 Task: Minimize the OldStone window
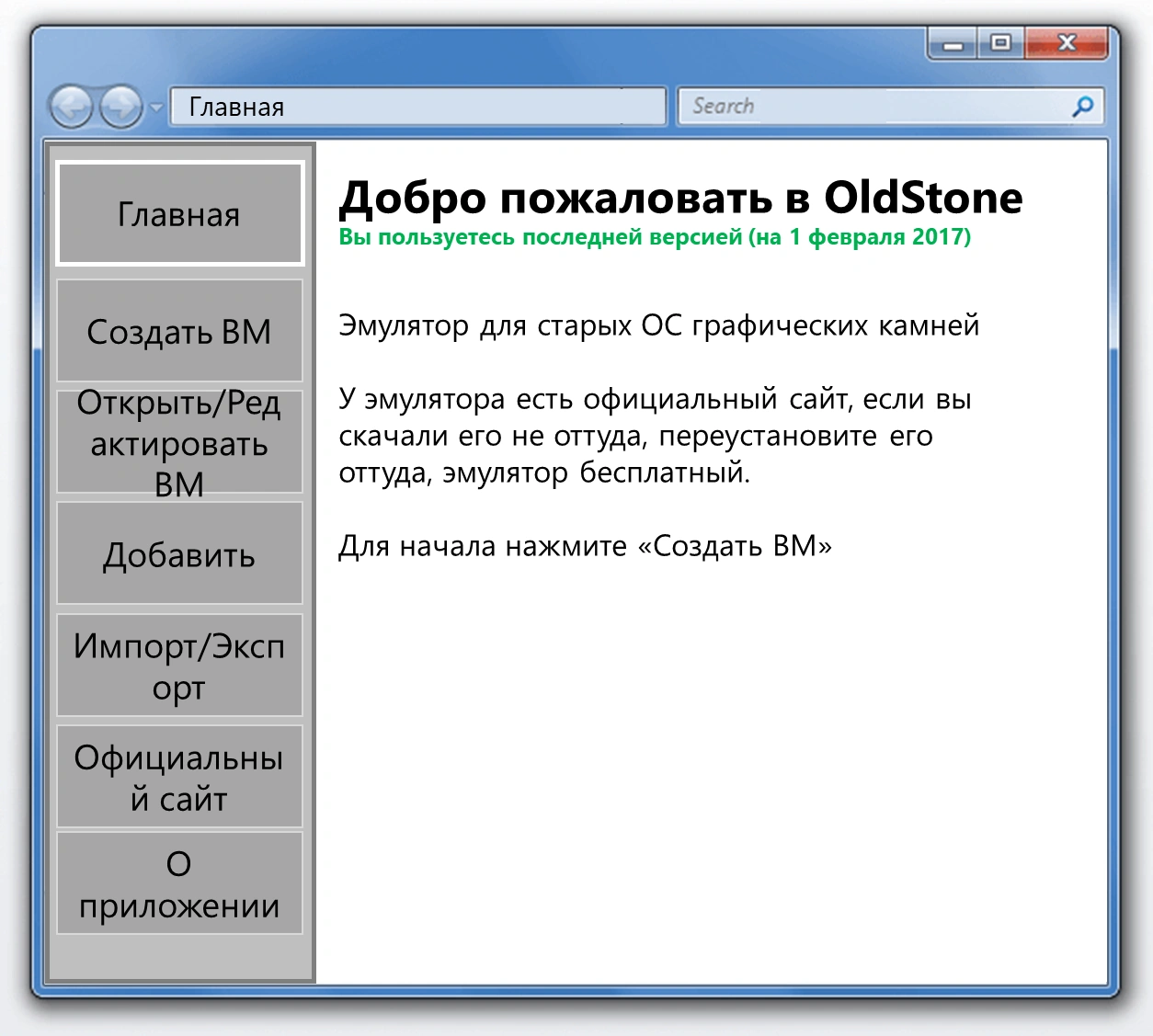pos(953,43)
